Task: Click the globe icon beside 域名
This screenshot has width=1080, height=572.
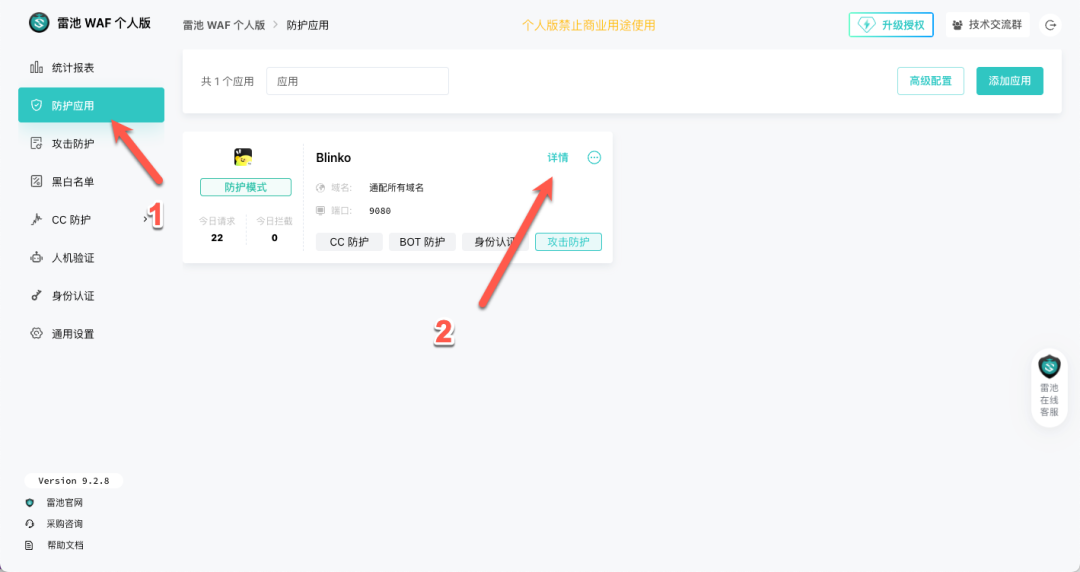Action: pyautogui.click(x=320, y=187)
